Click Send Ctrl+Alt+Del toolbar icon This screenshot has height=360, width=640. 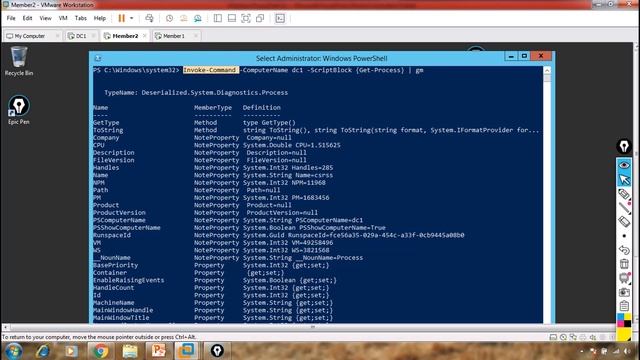point(149,18)
